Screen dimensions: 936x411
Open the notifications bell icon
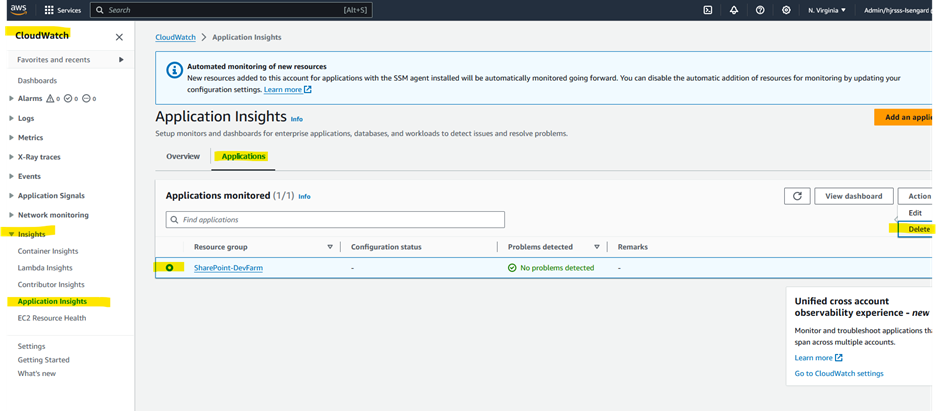tap(734, 10)
